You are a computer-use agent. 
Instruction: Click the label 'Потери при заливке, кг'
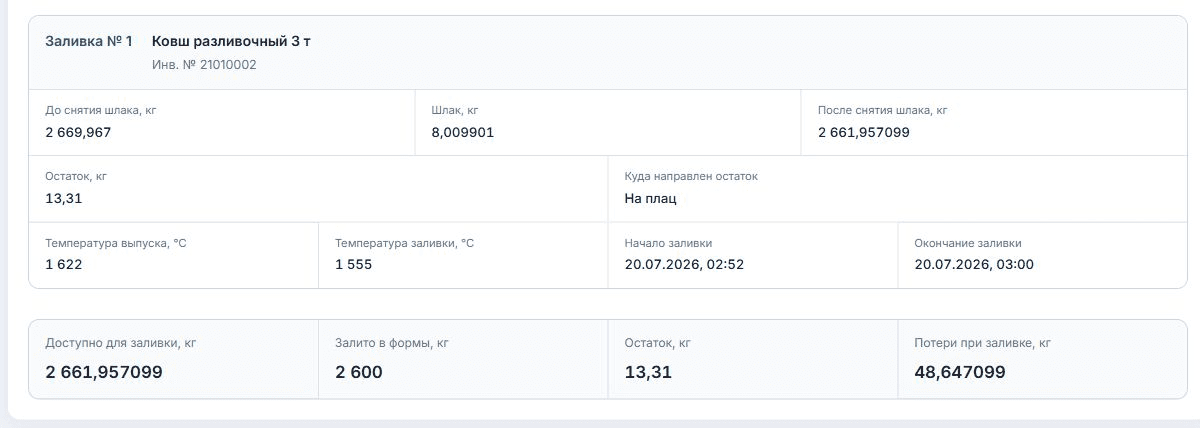click(x=982, y=343)
